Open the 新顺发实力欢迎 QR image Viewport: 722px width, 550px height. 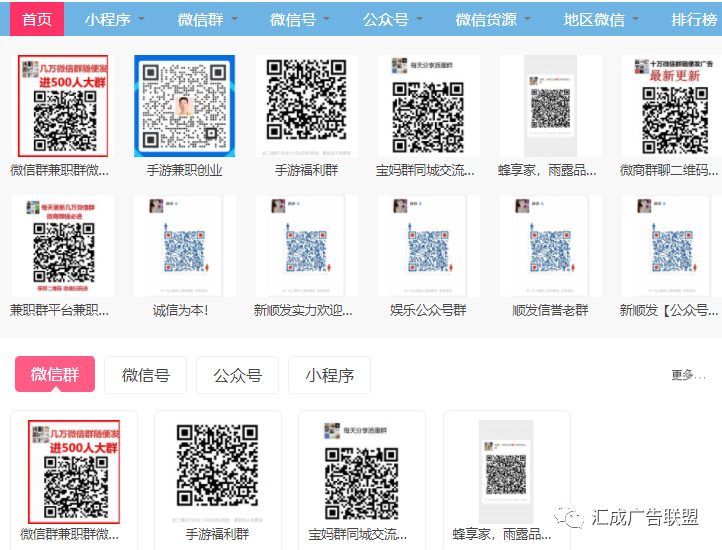307,246
